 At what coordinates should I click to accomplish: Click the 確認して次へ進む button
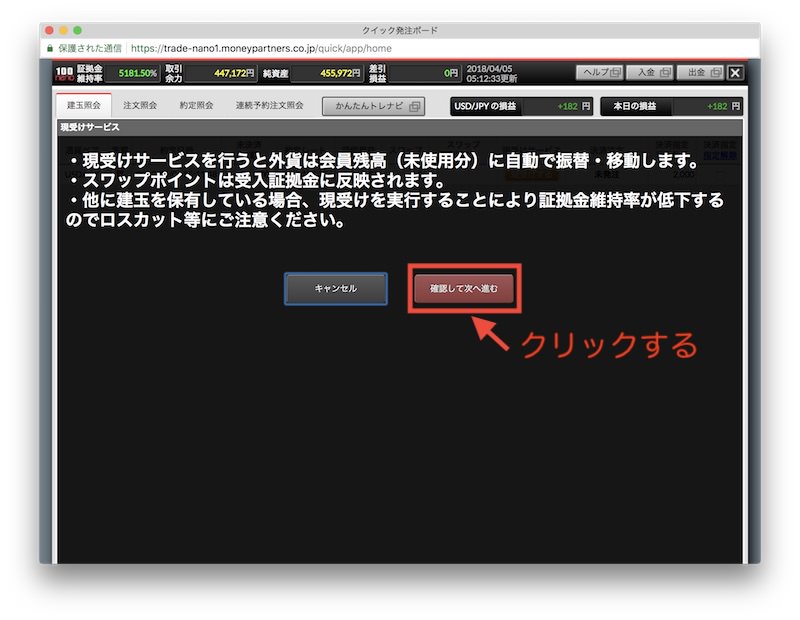464,289
